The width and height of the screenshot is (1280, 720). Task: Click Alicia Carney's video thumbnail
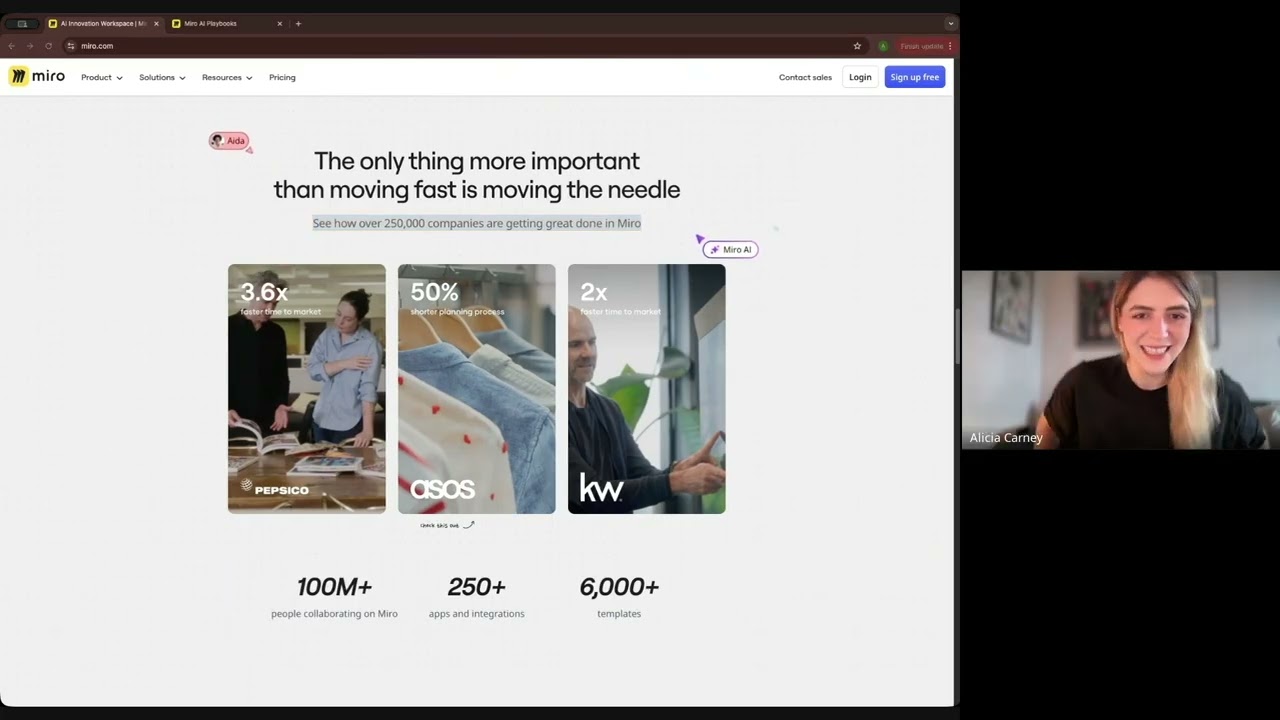pyautogui.click(x=1120, y=359)
